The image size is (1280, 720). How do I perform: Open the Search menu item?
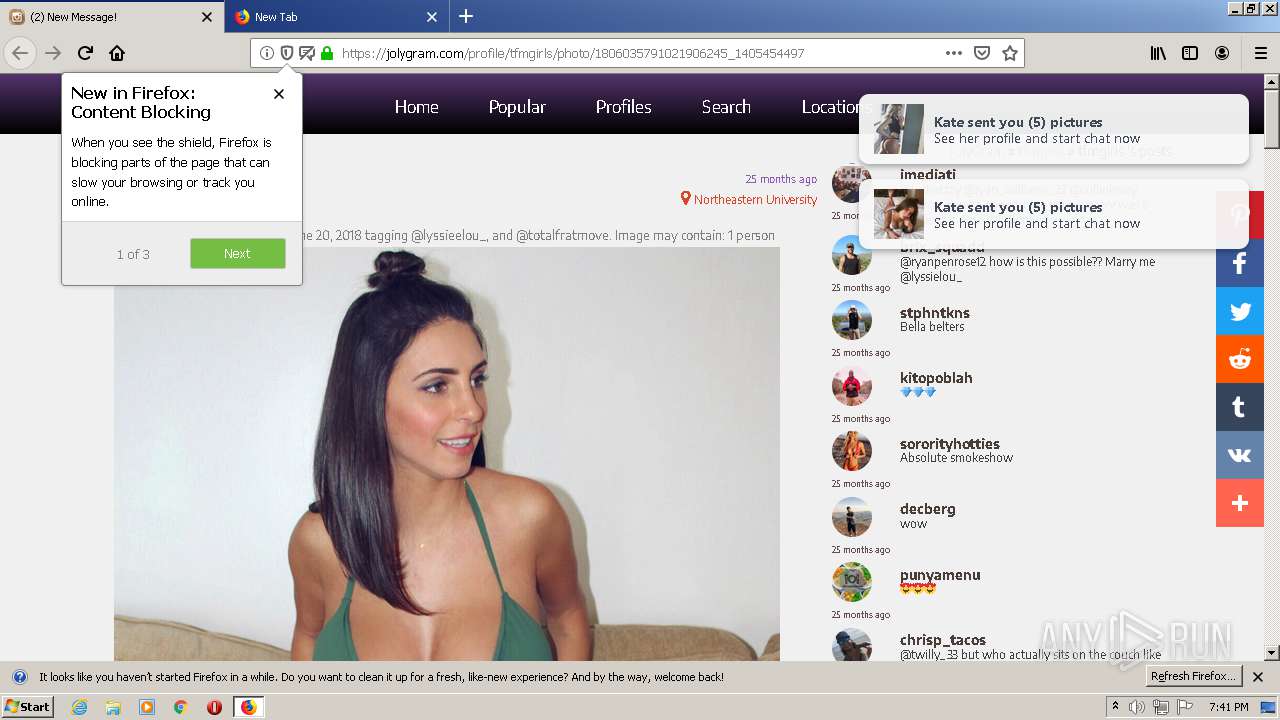pos(726,107)
